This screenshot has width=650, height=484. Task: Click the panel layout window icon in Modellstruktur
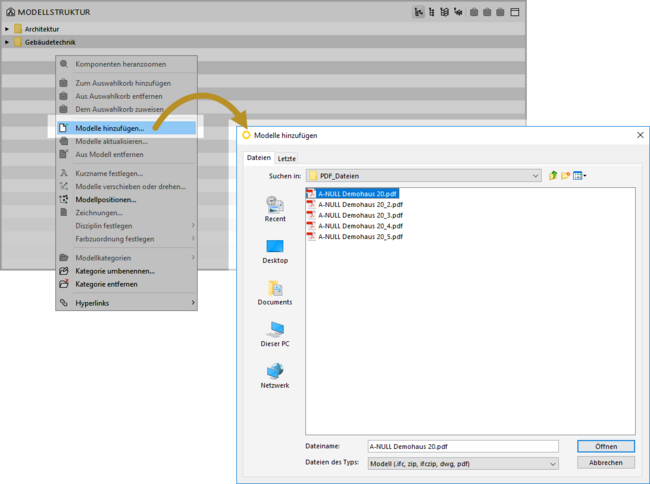point(514,12)
